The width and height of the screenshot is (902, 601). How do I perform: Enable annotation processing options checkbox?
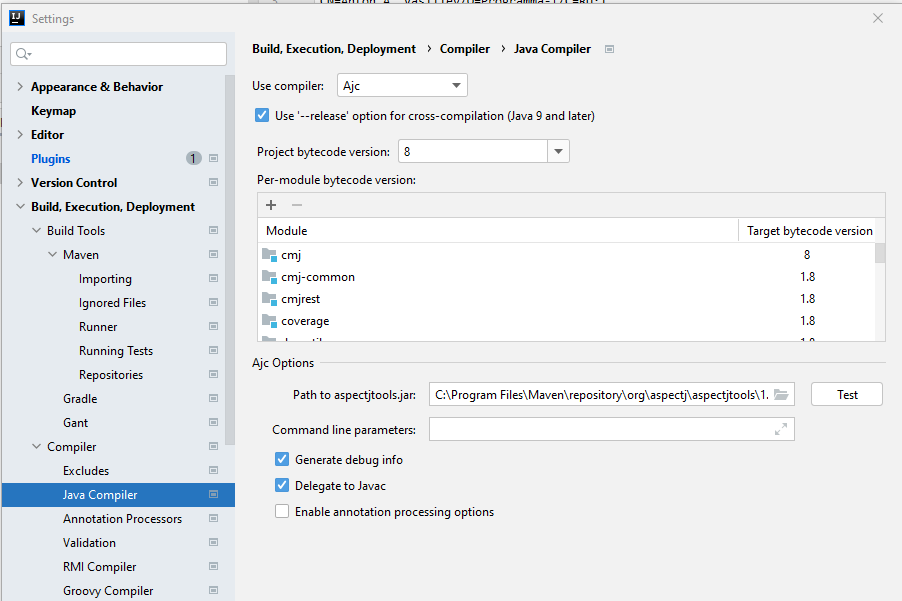[282, 511]
